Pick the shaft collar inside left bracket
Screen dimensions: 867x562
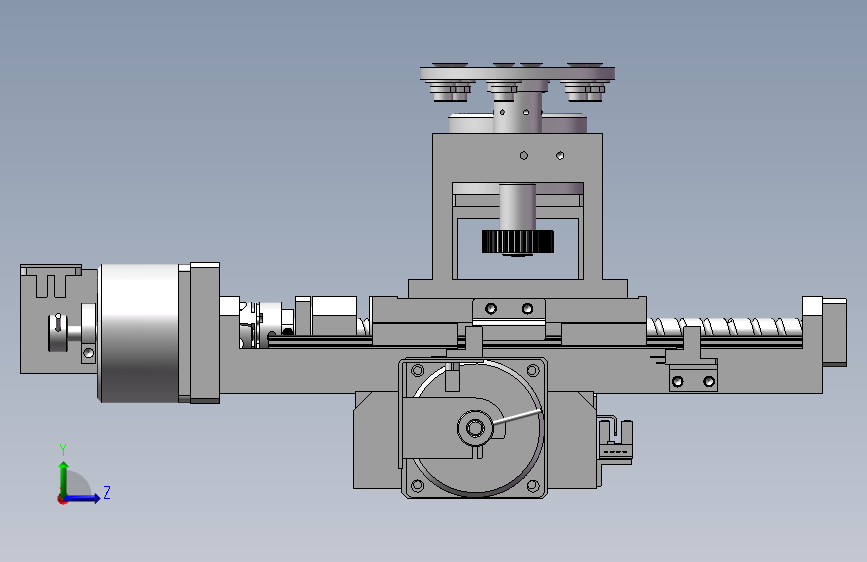click(56, 332)
